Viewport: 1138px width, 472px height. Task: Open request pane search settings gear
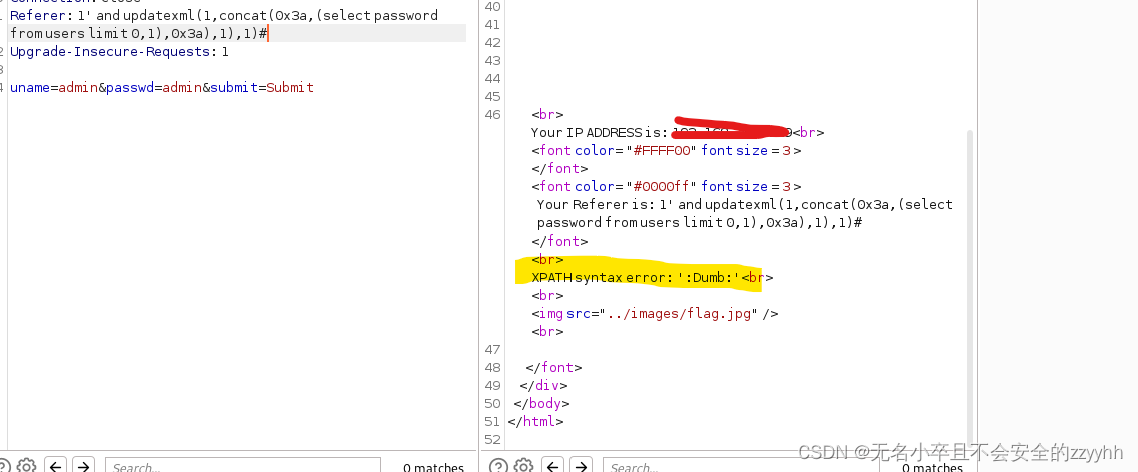(26, 465)
